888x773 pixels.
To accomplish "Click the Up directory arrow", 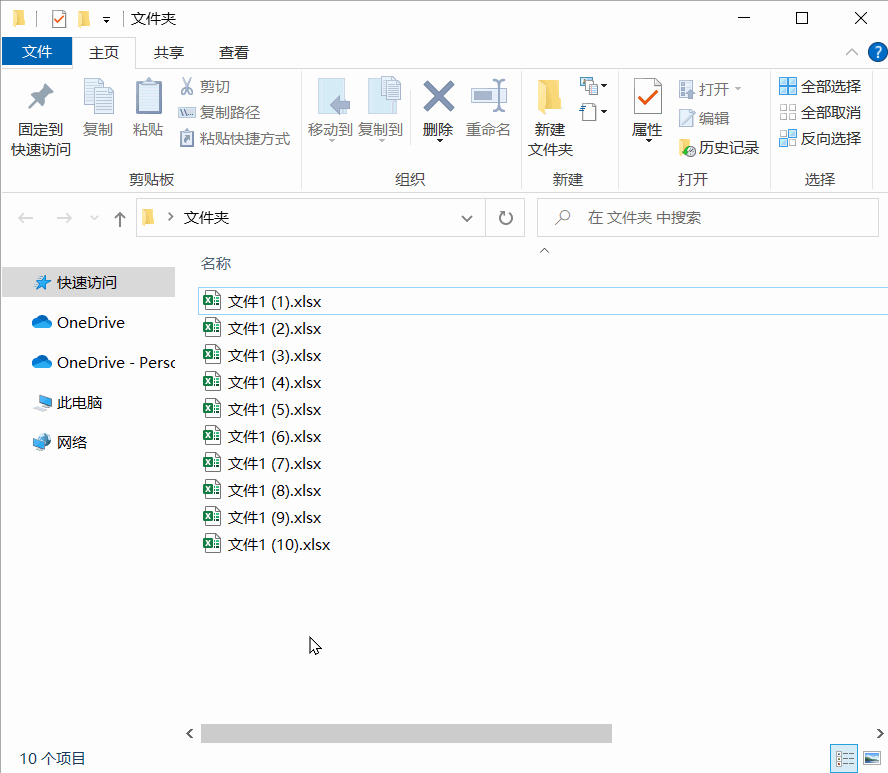I will (120, 218).
